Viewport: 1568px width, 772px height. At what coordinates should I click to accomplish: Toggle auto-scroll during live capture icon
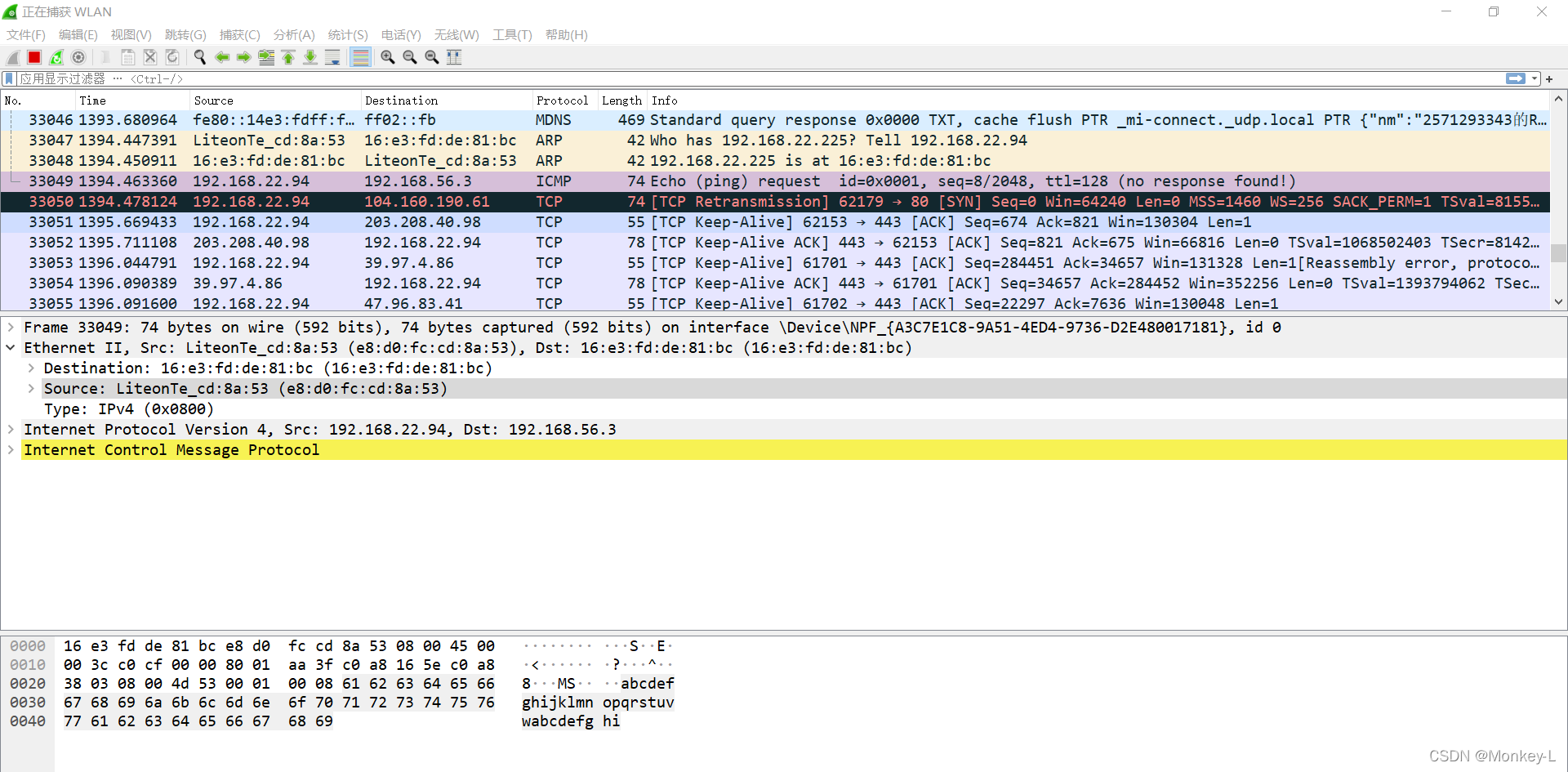click(332, 57)
